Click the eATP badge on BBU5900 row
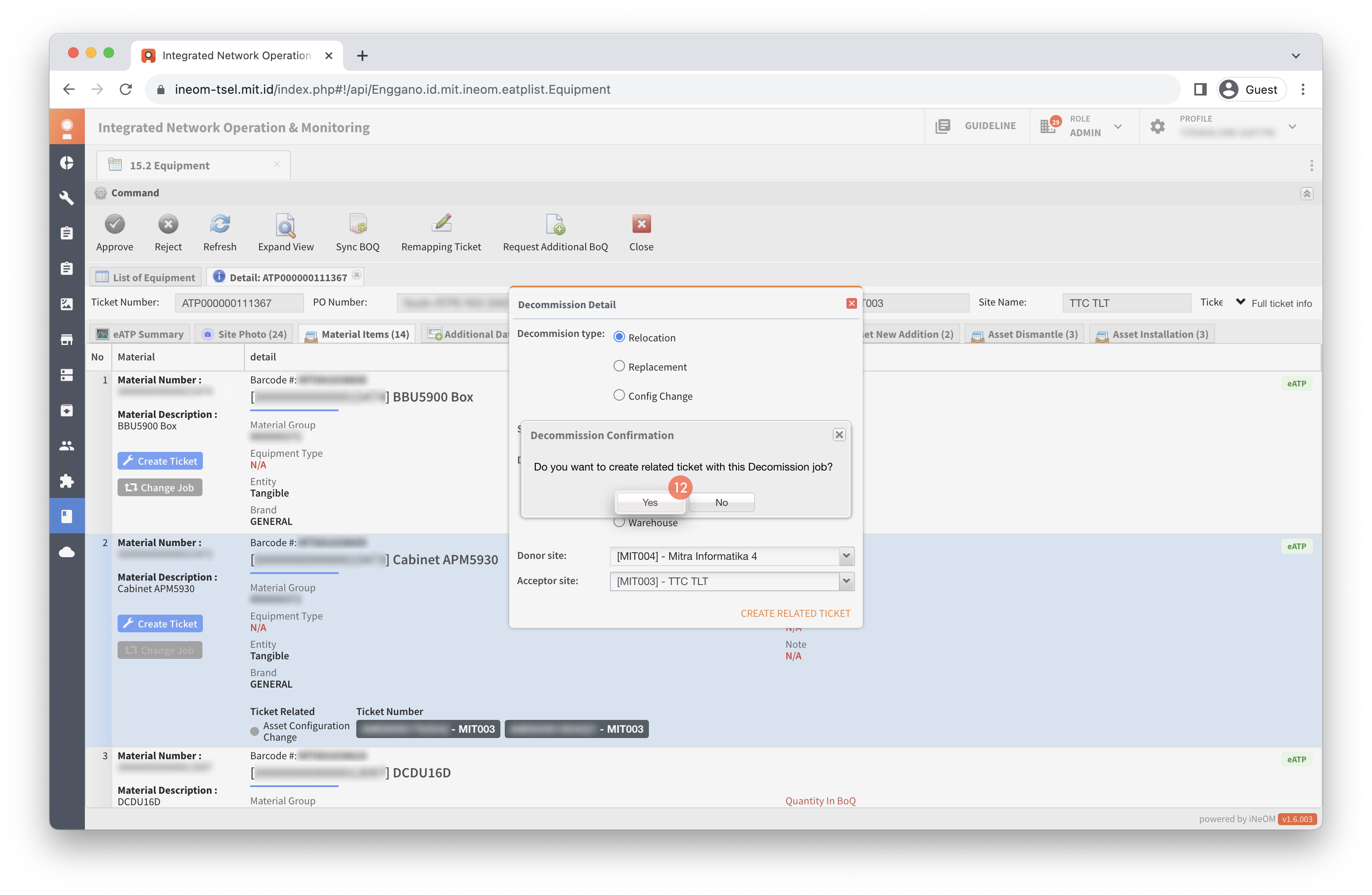This screenshot has height=895, width=1372. click(x=1296, y=383)
